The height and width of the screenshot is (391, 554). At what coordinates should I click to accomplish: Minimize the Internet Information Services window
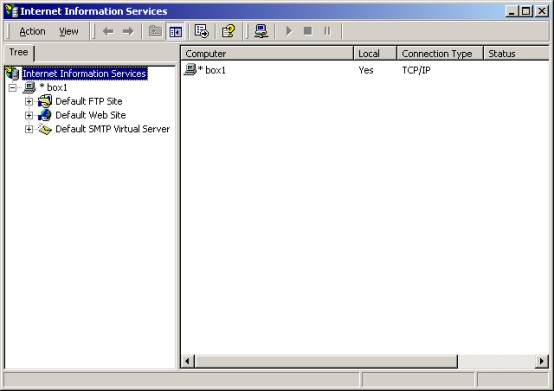coord(512,11)
